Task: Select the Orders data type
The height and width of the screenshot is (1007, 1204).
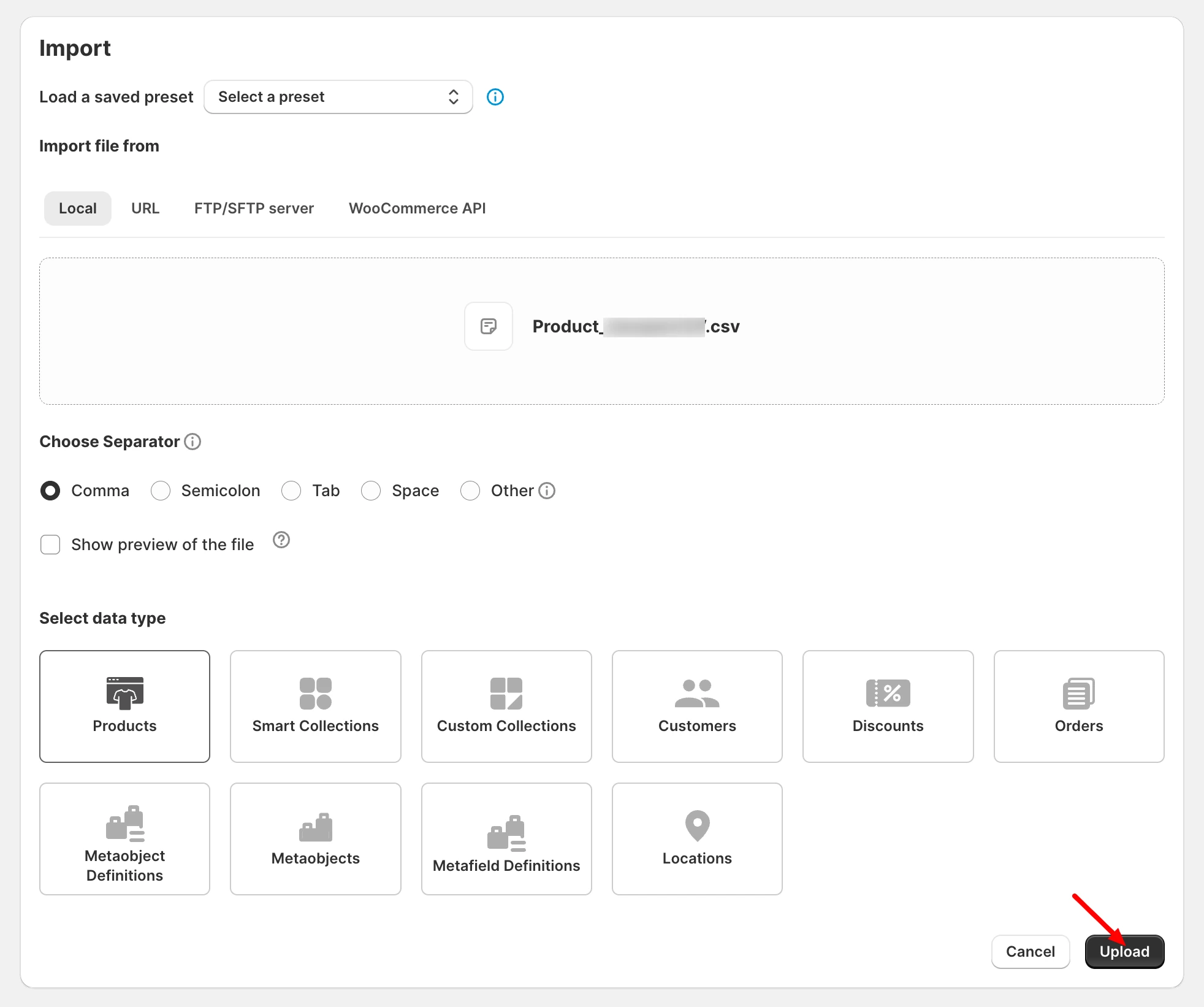Action: click(x=1079, y=706)
